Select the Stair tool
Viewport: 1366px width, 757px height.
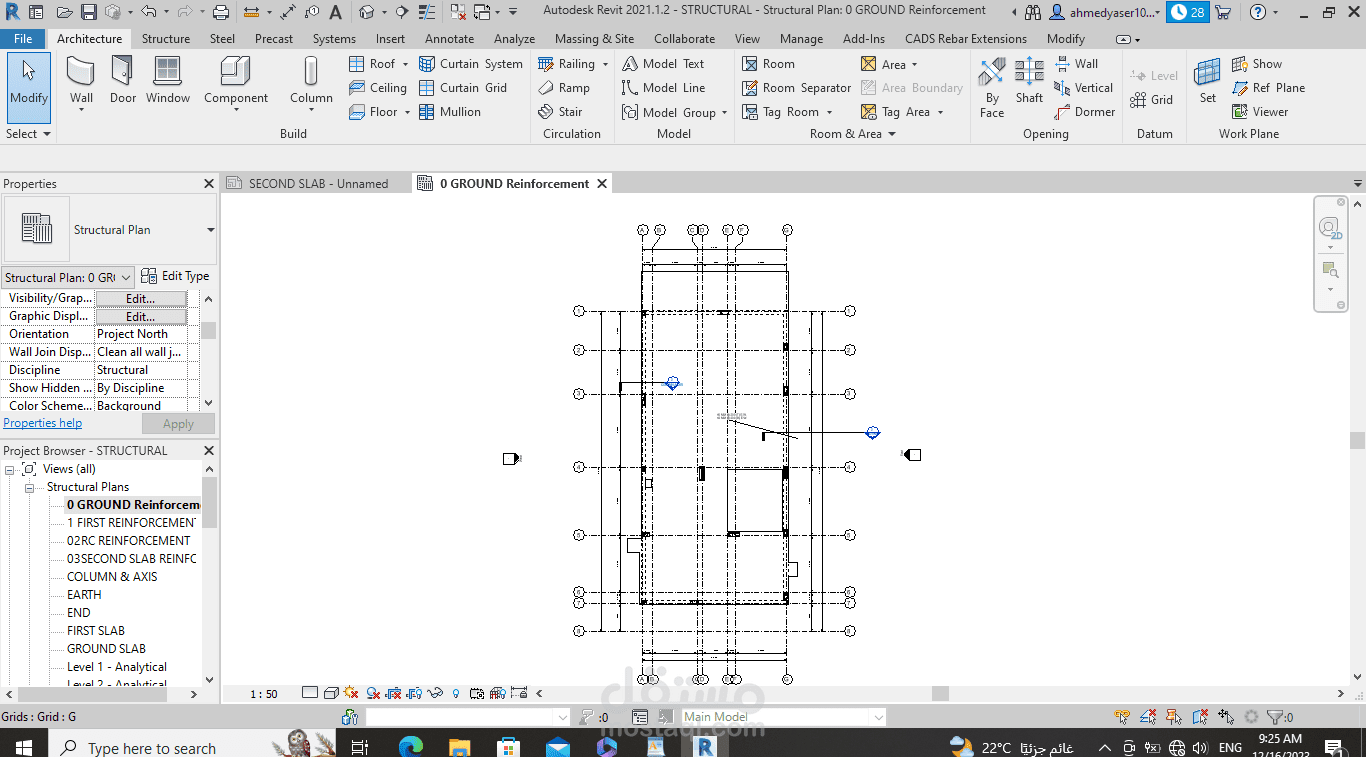coord(560,112)
